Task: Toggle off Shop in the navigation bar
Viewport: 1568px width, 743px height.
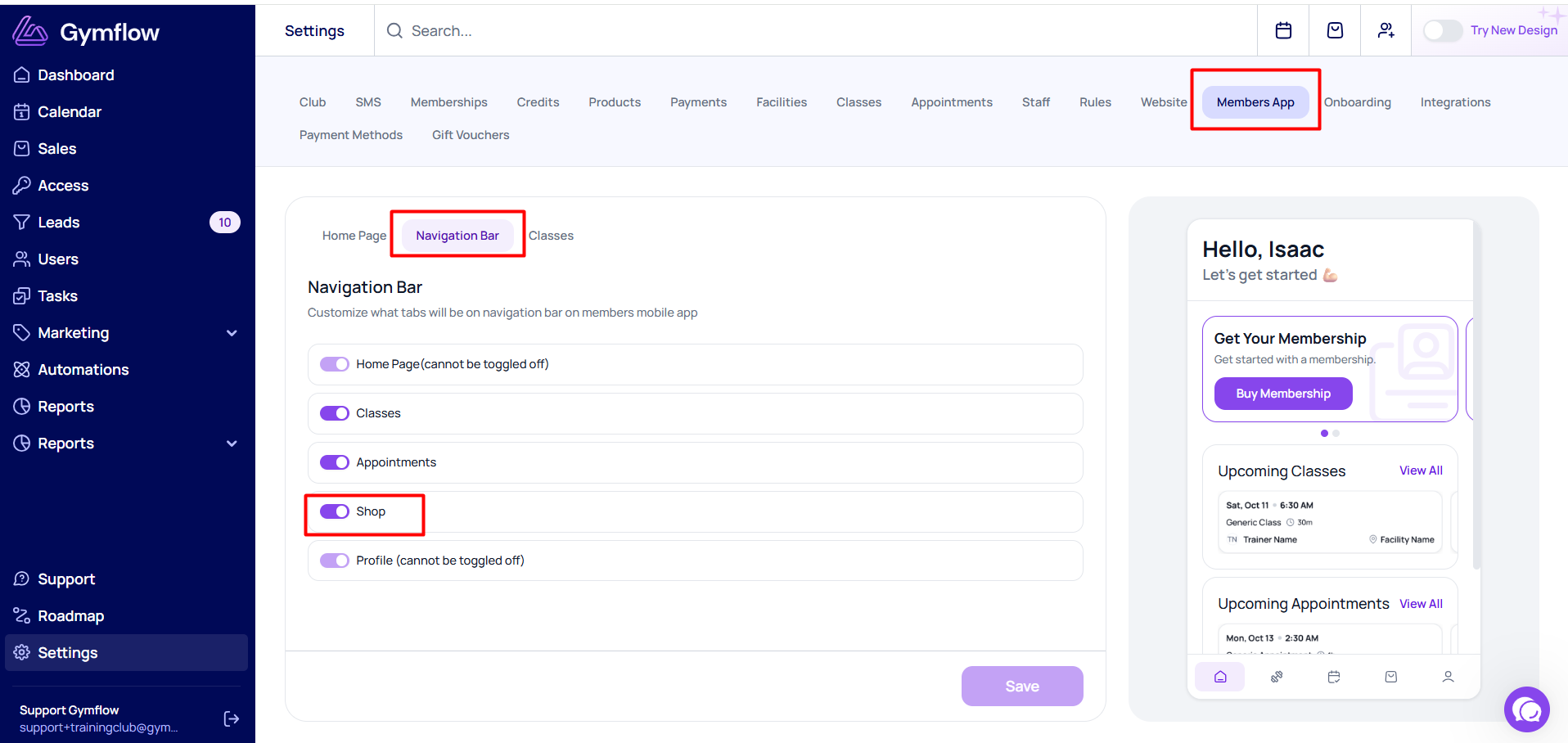Action: click(x=335, y=511)
